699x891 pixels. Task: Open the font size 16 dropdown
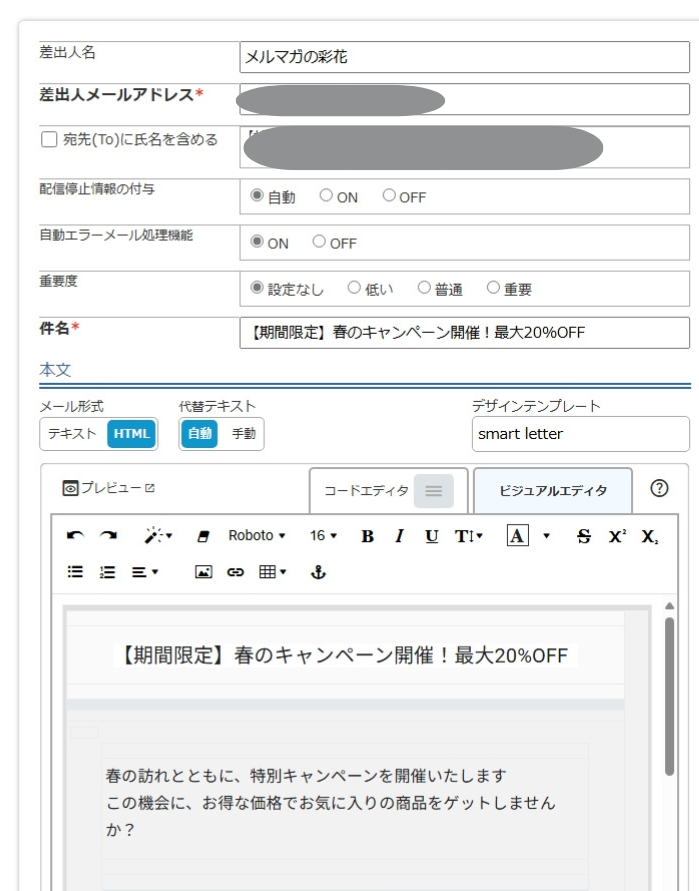(x=323, y=535)
